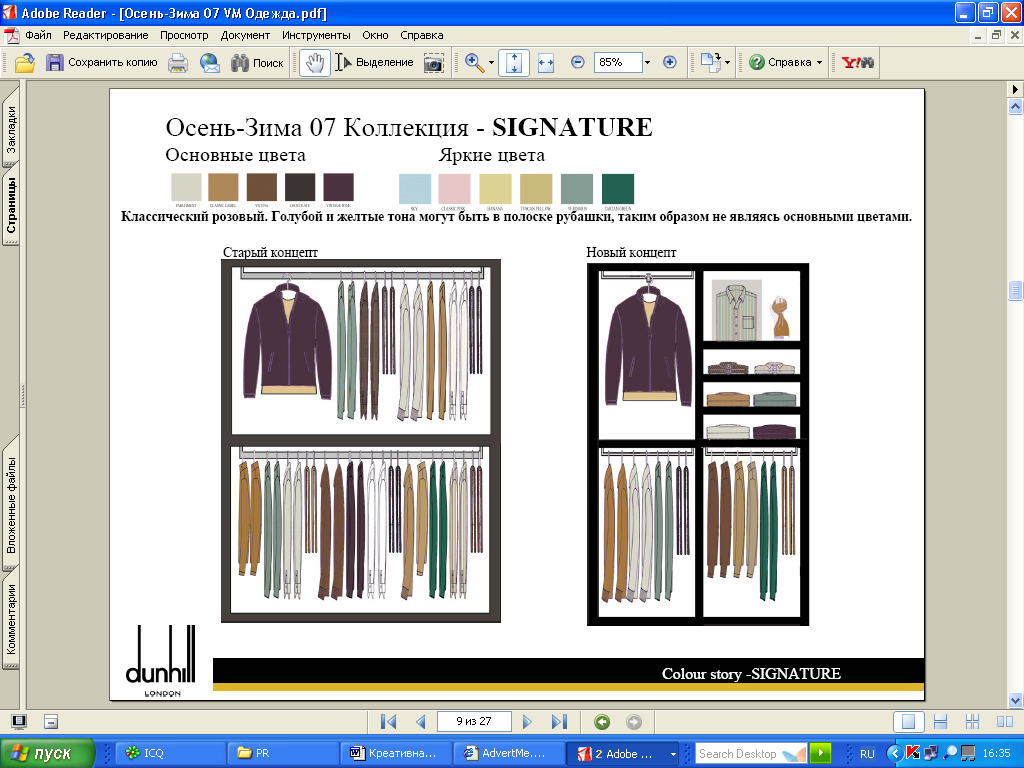Screen dimensions: 1024x768
Task: Switch to Continuous page layout
Action: point(940,722)
